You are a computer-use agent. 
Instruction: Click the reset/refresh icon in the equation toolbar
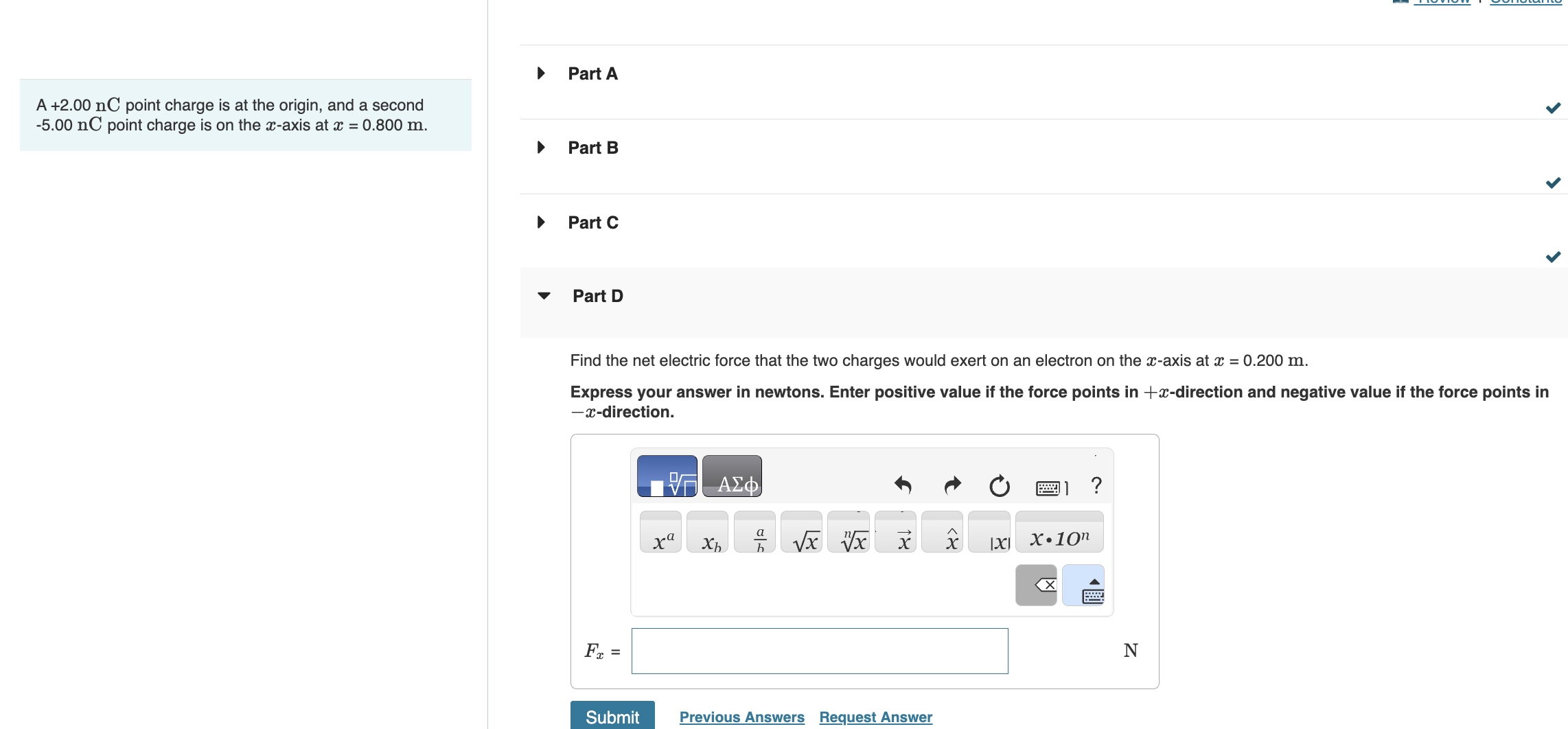point(1000,485)
